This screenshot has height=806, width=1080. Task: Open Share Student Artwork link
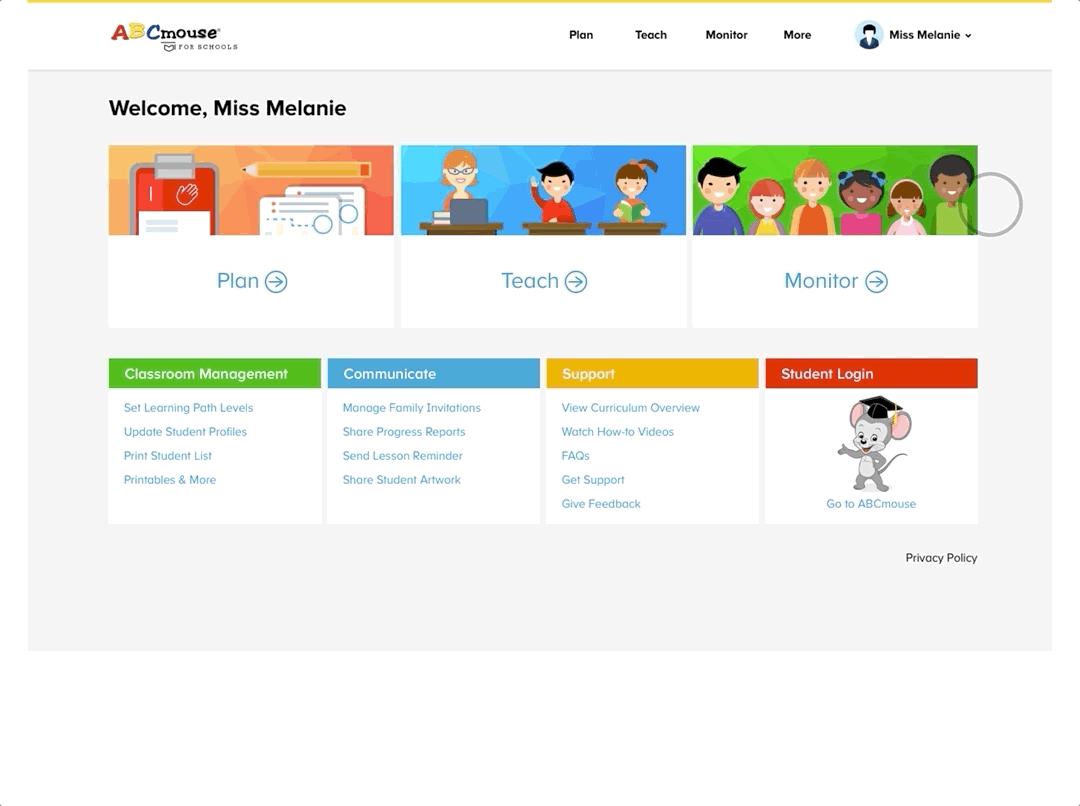coord(402,480)
